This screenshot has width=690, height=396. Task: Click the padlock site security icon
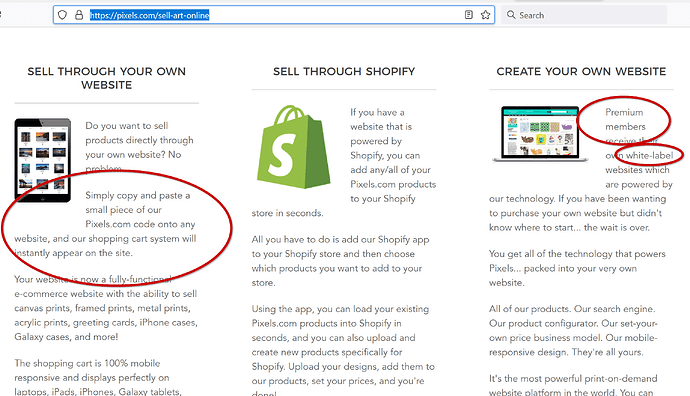[79, 15]
